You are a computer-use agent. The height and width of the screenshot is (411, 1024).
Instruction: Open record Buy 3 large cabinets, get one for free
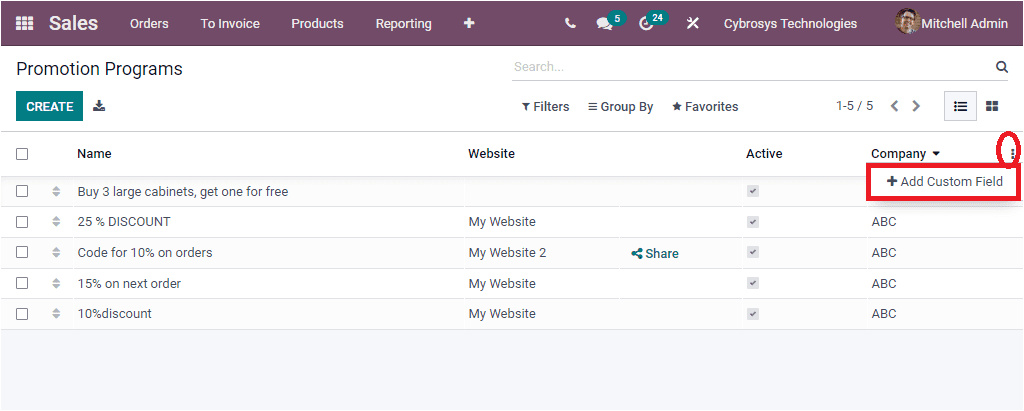[183, 191]
